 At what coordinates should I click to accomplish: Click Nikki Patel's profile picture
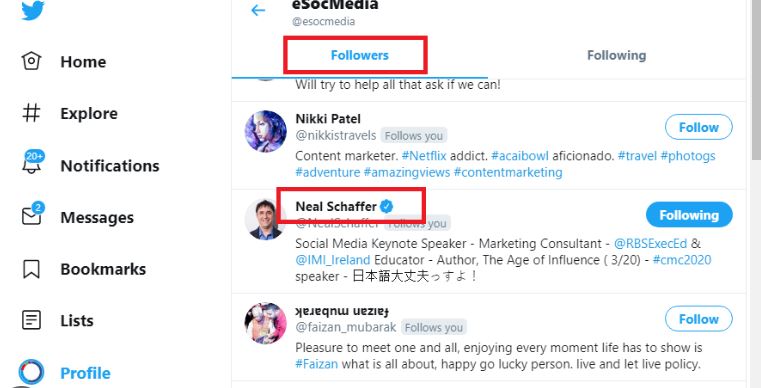(265, 132)
